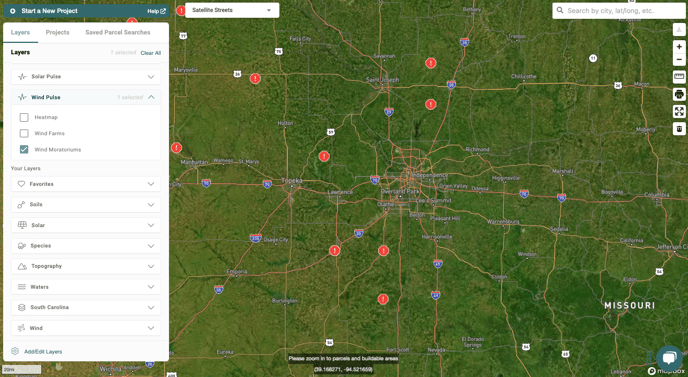Click the print map icon

[679, 94]
